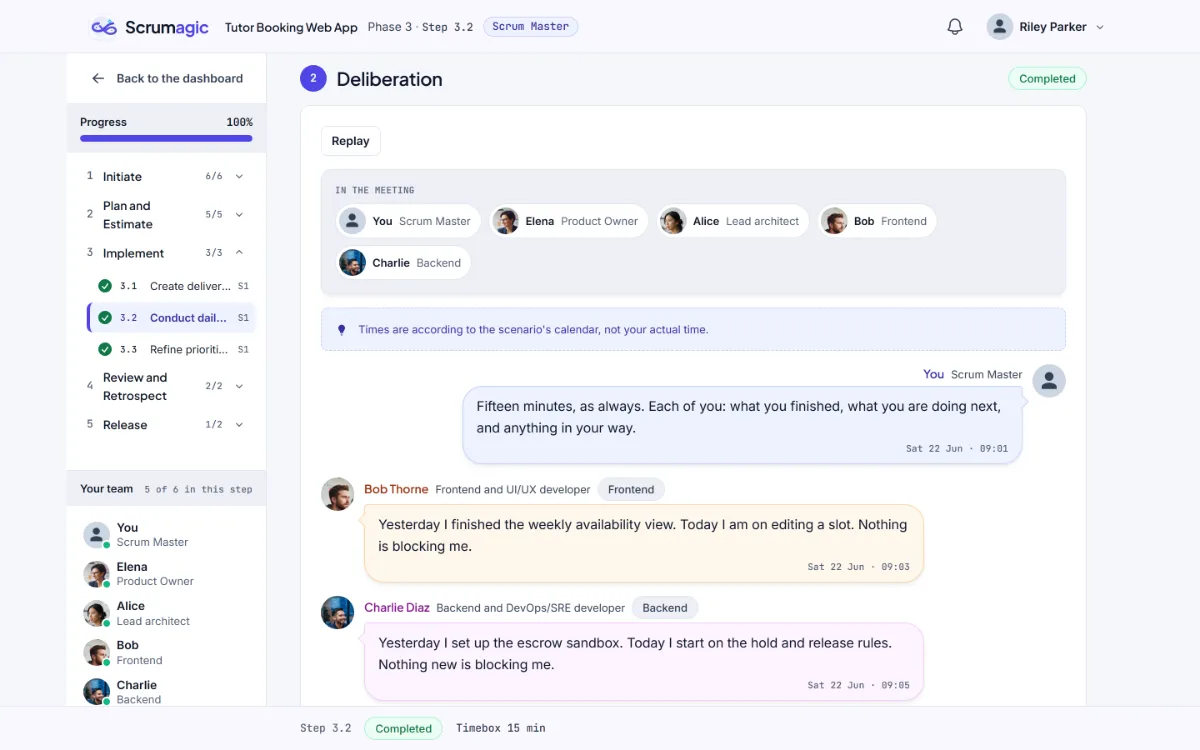Click the step number 2 circle
The height and width of the screenshot is (750, 1200).
(x=313, y=79)
